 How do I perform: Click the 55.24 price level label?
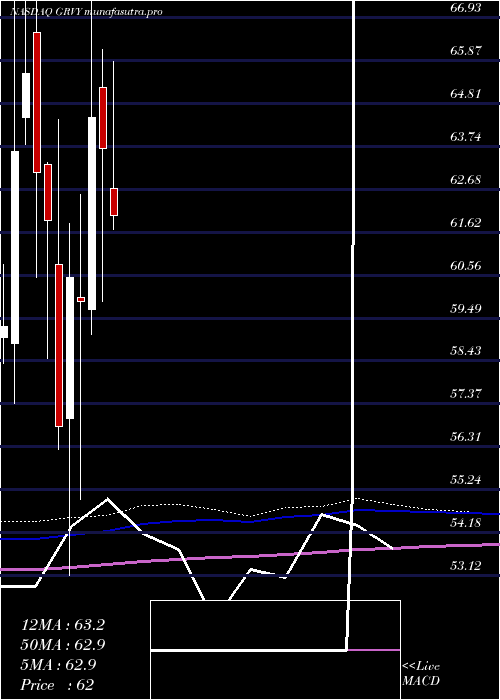[465, 480]
